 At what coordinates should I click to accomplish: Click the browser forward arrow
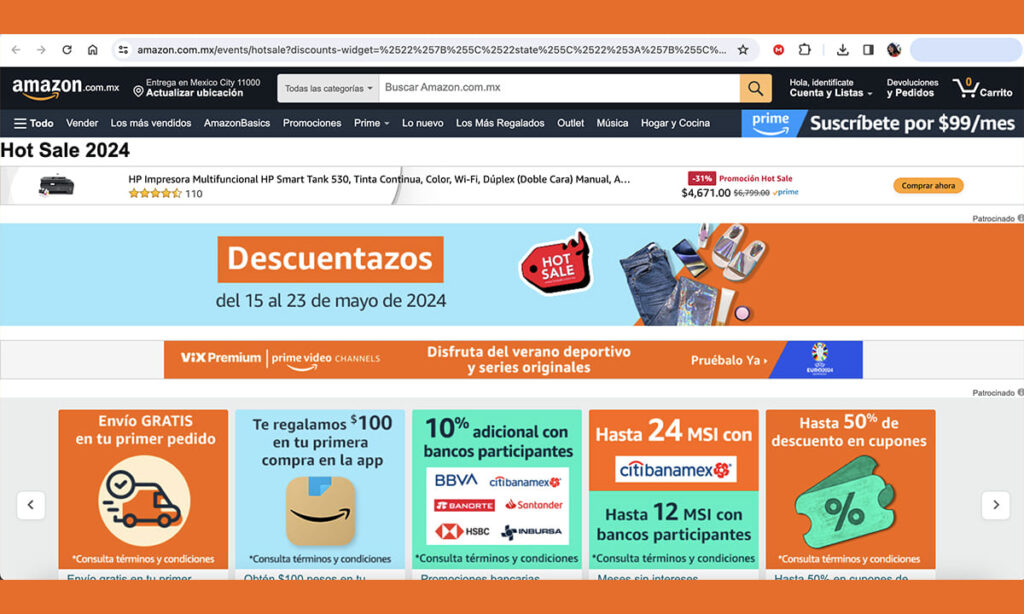point(41,50)
